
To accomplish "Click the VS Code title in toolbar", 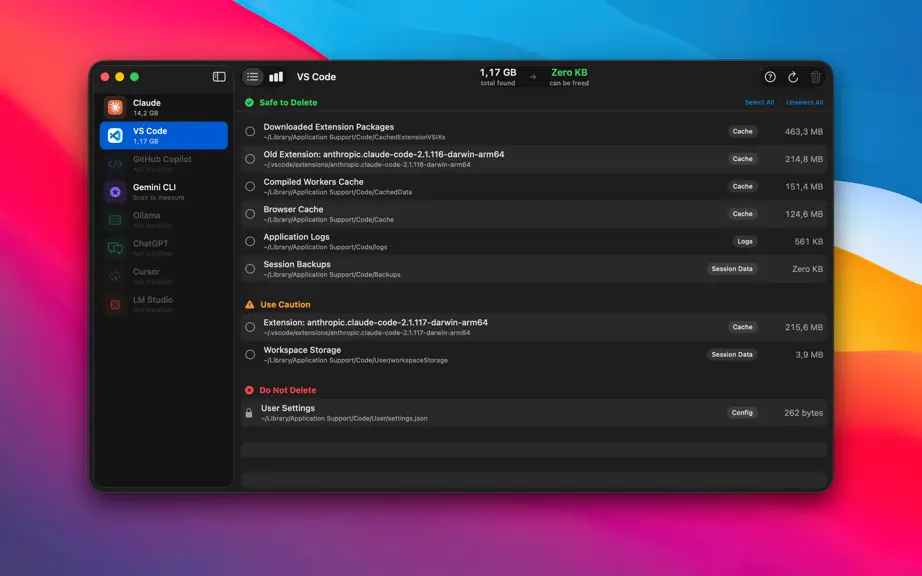I will [316, 77].
